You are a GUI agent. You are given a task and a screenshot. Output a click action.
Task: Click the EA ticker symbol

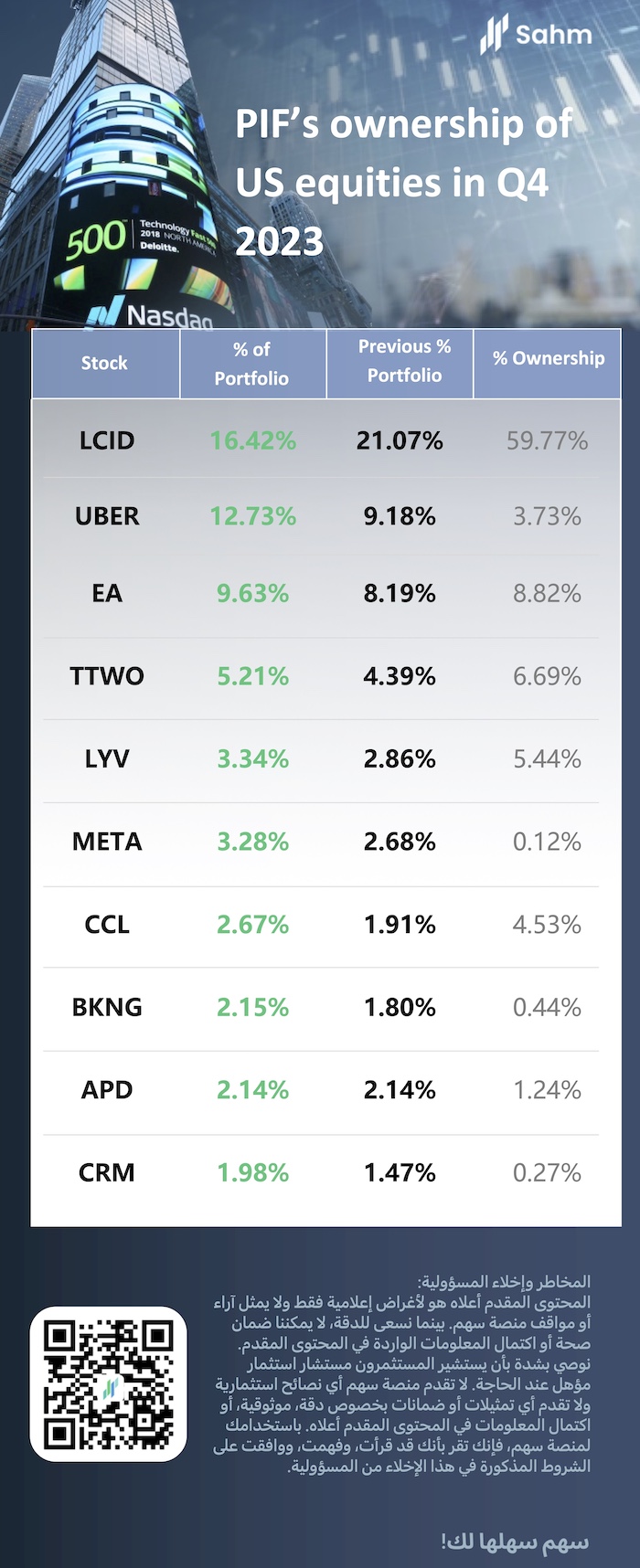point(107,594)
